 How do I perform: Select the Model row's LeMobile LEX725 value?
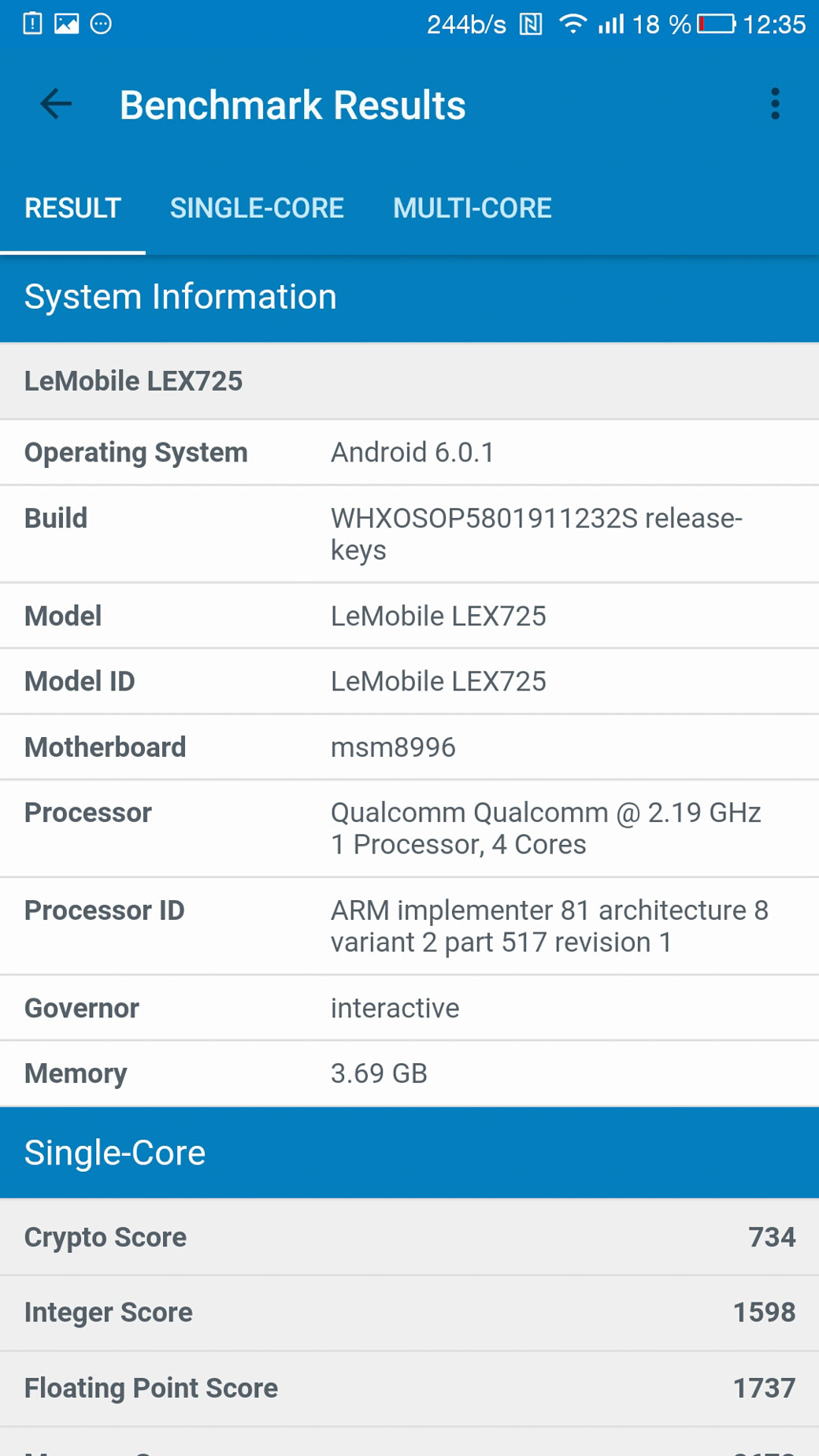click(x=439, y=617)
